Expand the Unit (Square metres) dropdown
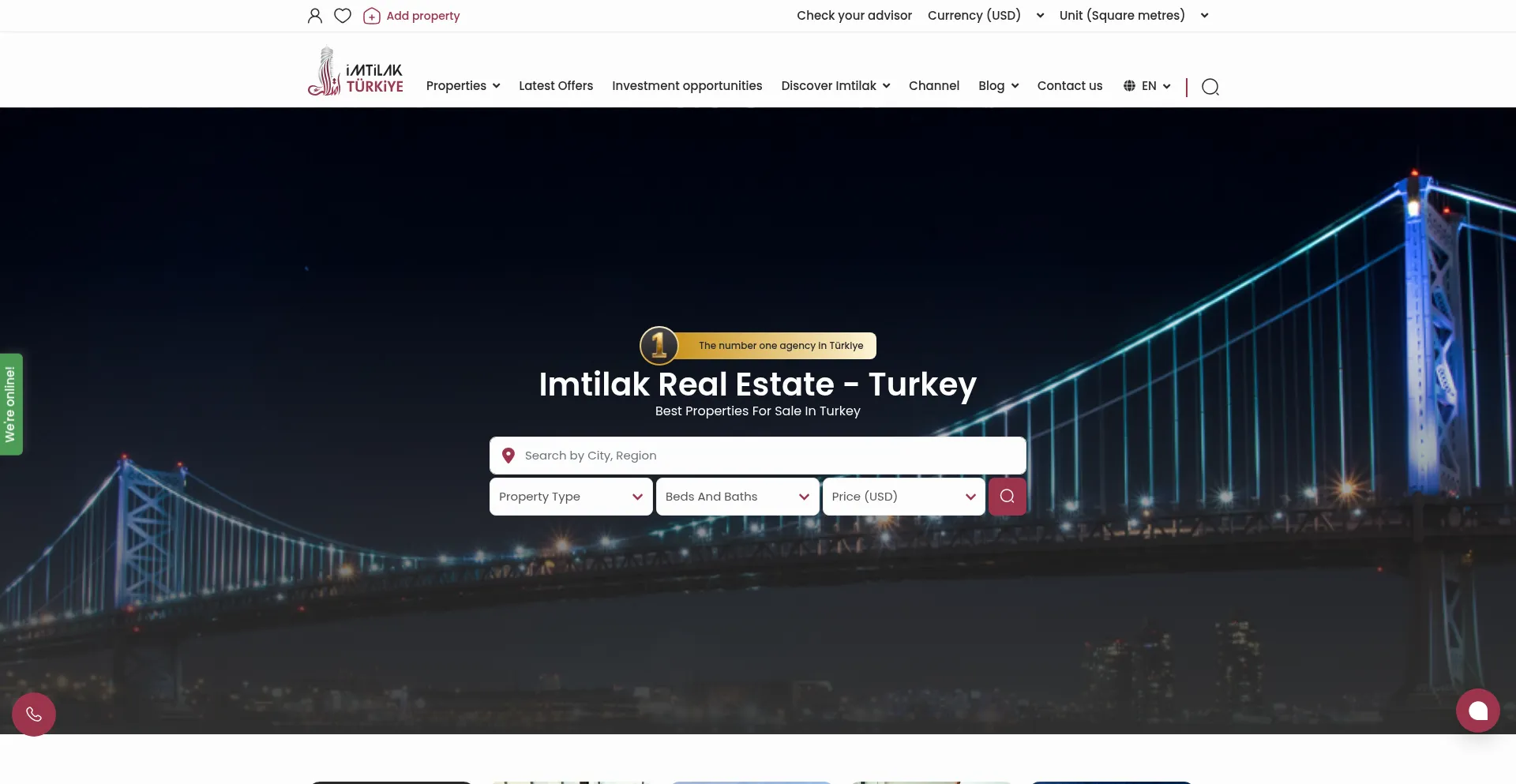Viewport: 1516px width, 784px height. coord(1134,16)
